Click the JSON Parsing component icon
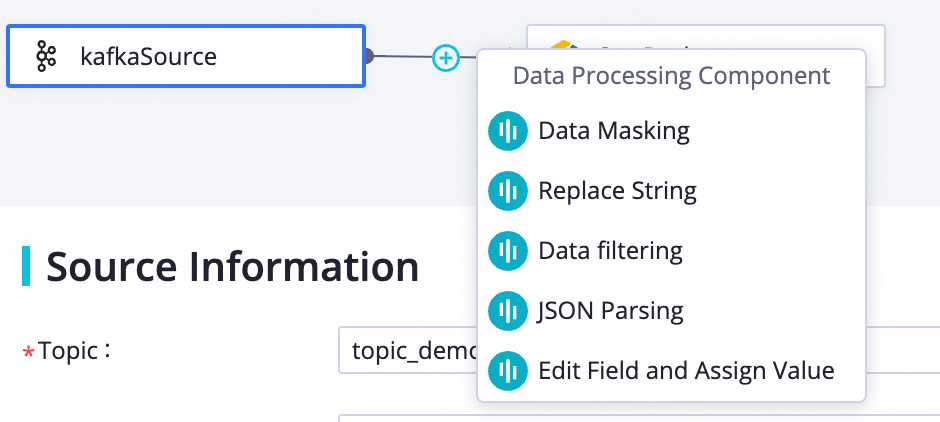This screenshot has width=940, height=422. pos(508,311)
